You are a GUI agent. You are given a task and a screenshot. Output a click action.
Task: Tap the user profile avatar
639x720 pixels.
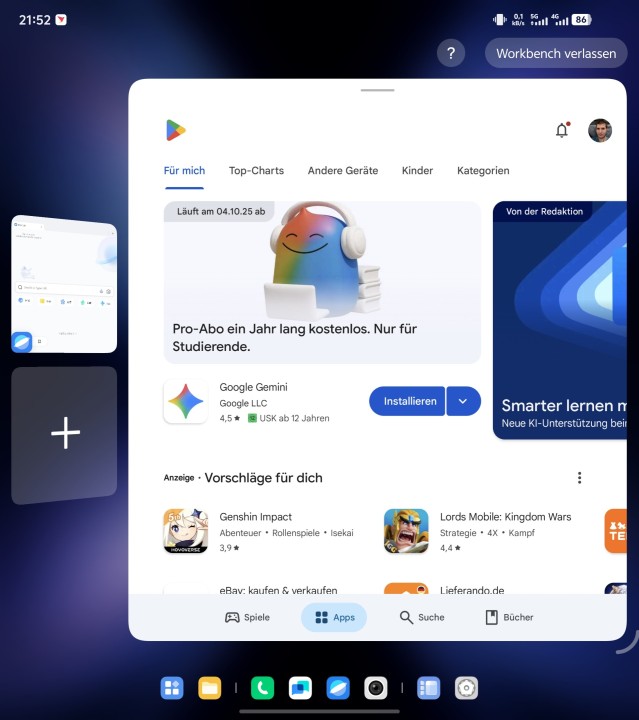[600, 130]
